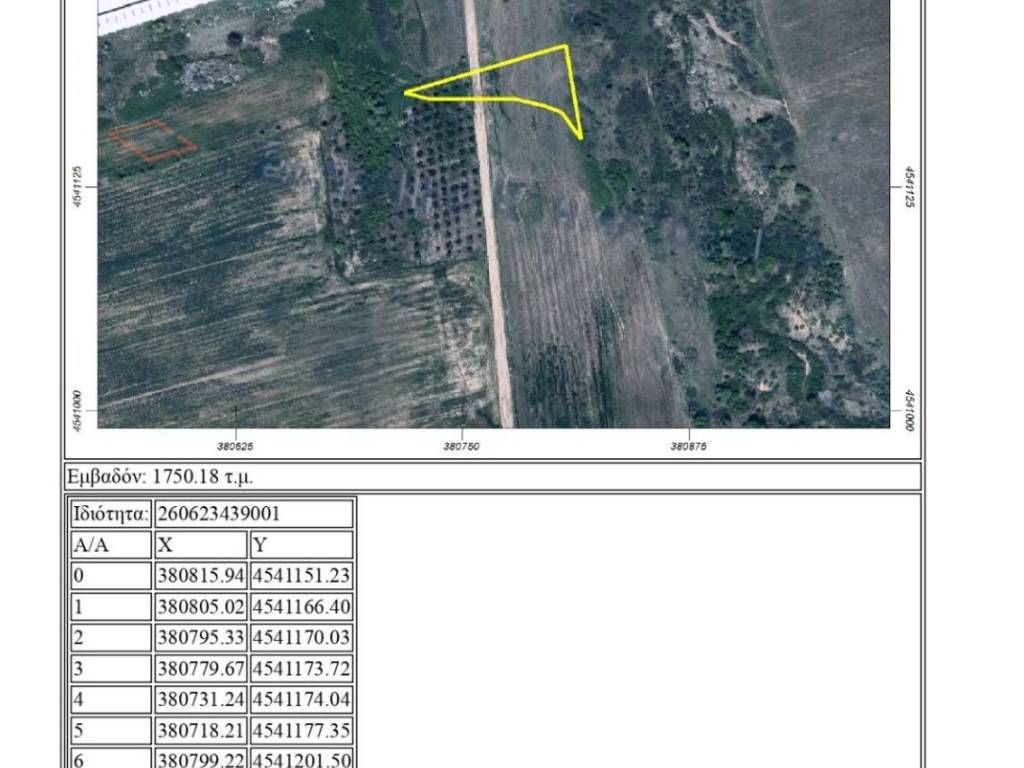Click the A/A column header
This screenshot has width=1024, height=768.
coord(111,545)
